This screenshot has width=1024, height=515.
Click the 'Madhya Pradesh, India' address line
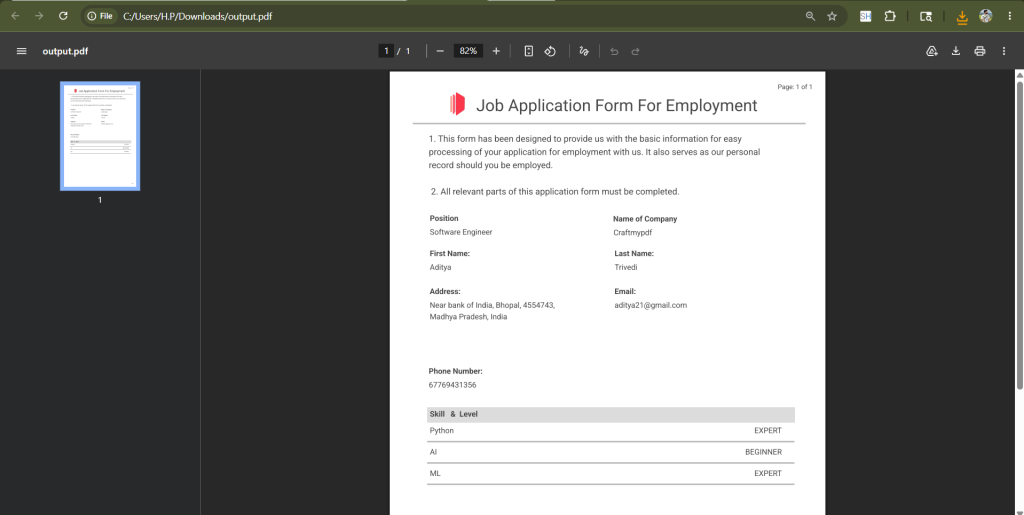(468, 317)
